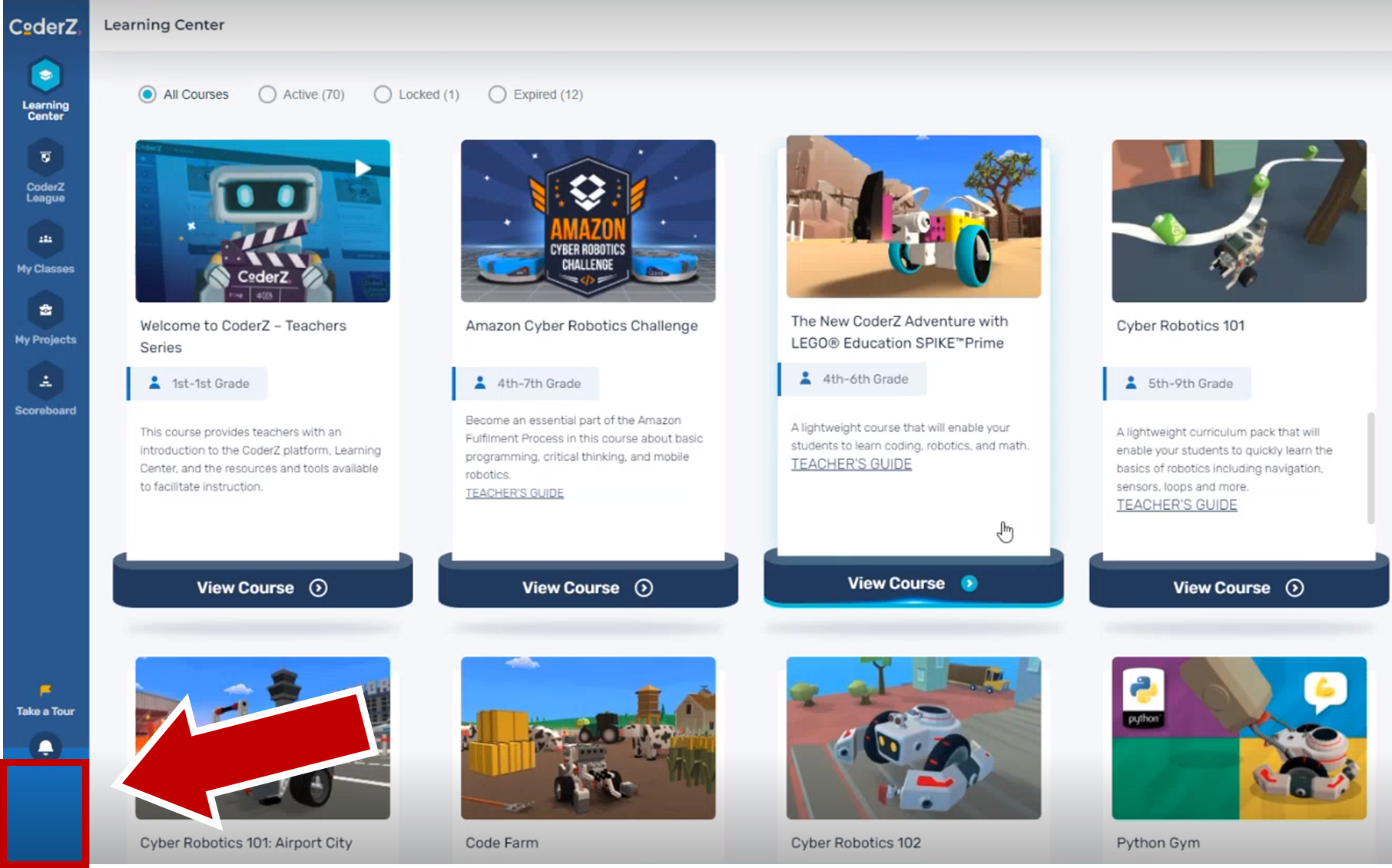The height and width of the screenshot is (868, 1392).
Task: Click the Code Farm title
Action: tap(502, 843)
